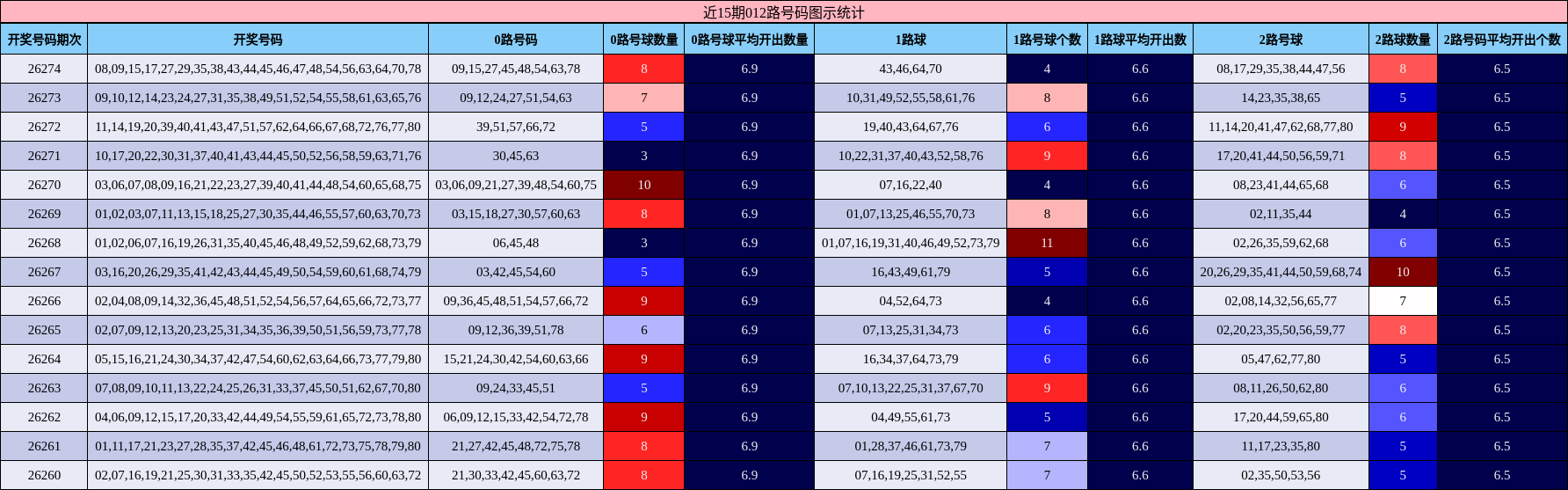Click dark red 0路 count 10 in row 26270

click(x=644, y=185)
